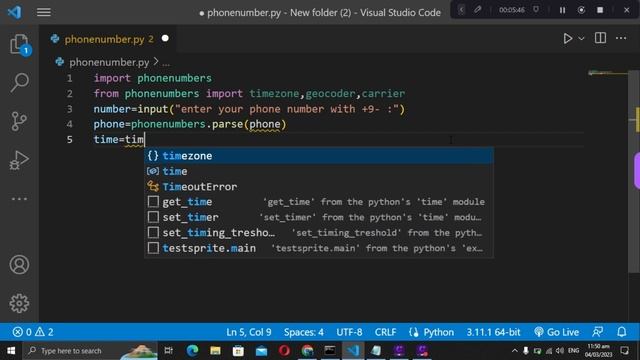Expand the run options dropdown arrow
The width and height of the screenshot is (640, 360).
582,38
